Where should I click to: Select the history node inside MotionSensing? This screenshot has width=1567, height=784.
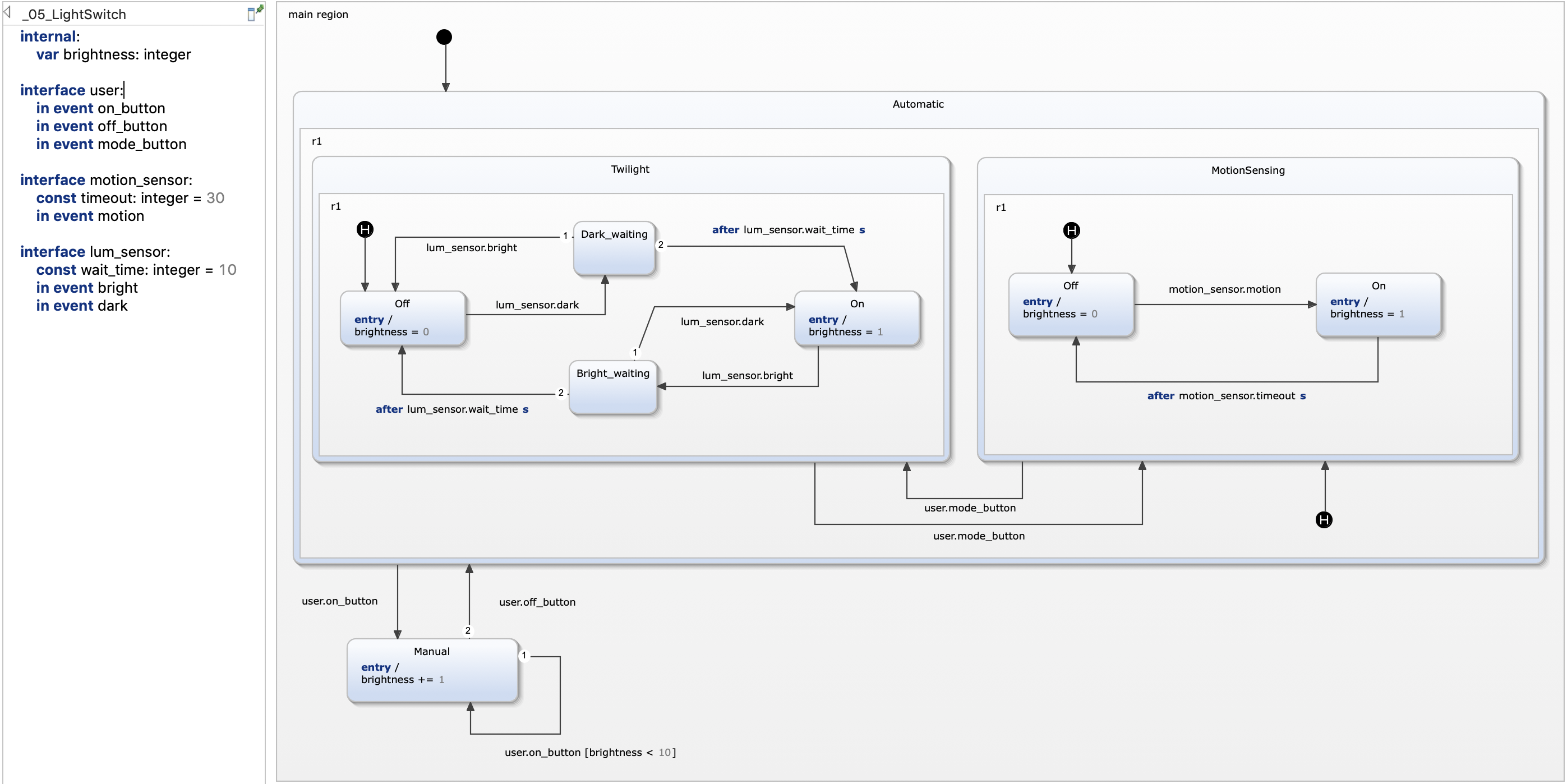pyautogui.click(x=1071, y=230)
